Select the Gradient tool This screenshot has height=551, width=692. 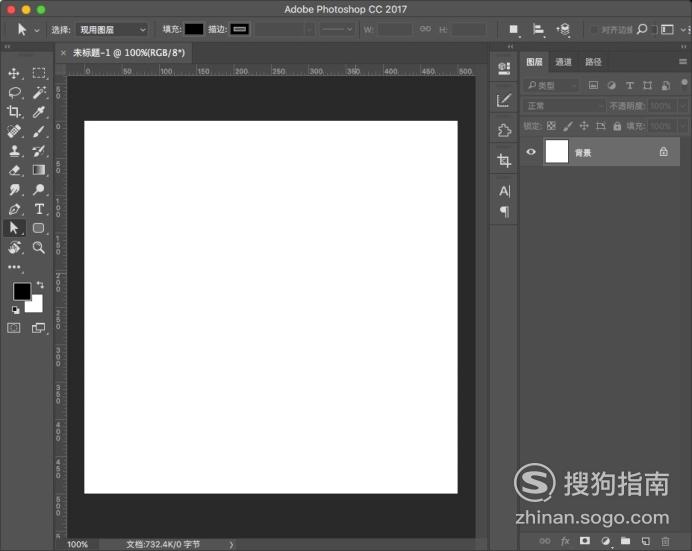tap(39, 170)
